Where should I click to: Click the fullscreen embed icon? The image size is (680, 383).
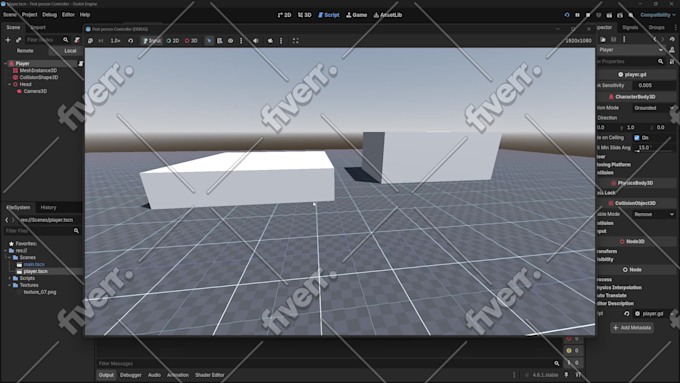click(x=295, y=41)
